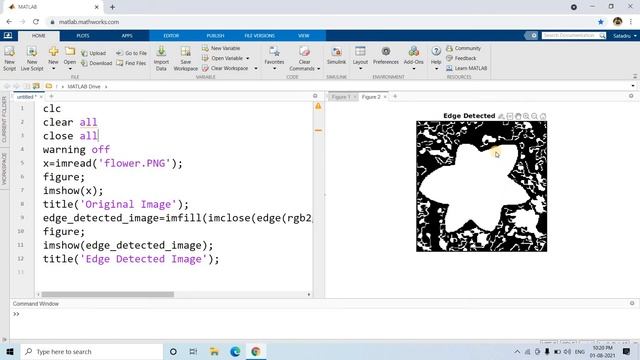Create a New Variable
Viewport: 640px width, 360px height.
point(221,48)
